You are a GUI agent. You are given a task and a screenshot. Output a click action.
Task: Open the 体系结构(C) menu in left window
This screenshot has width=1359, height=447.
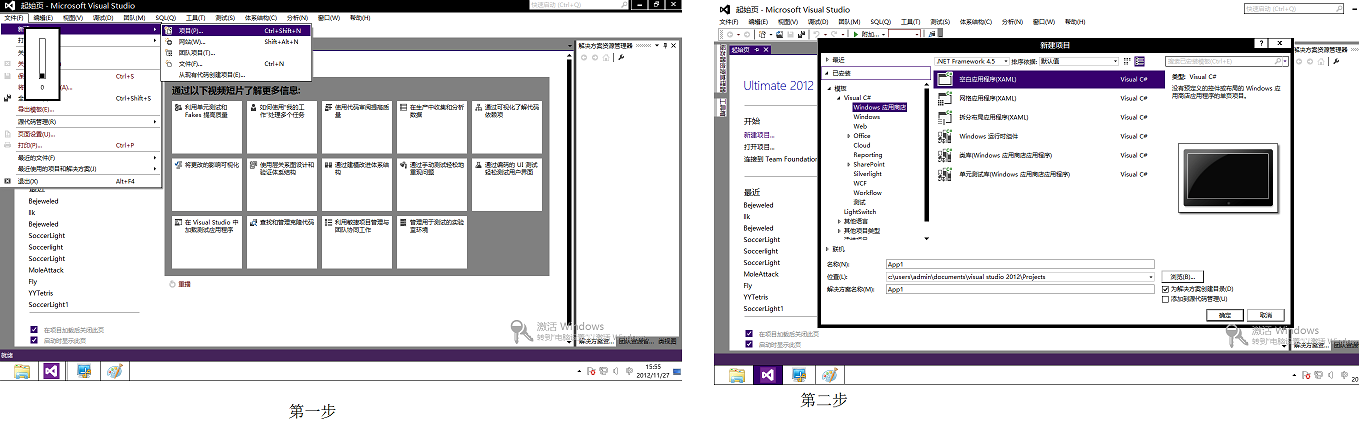pyautogui.click(x=260, y=18)
